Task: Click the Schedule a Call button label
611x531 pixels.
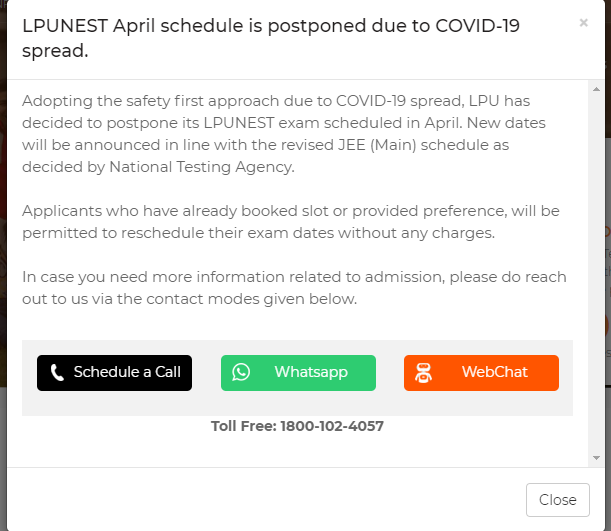Action: (x=127, y=372)
